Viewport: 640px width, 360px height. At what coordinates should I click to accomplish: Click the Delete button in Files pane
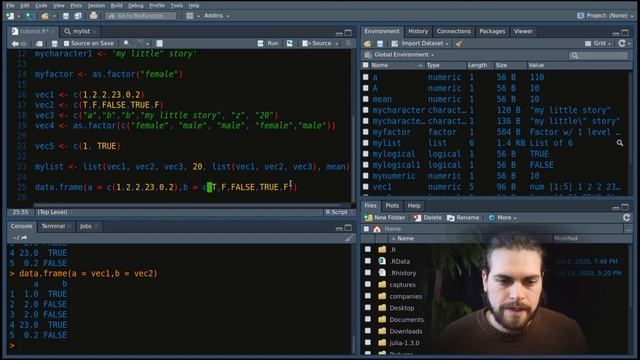pos(427,218)
